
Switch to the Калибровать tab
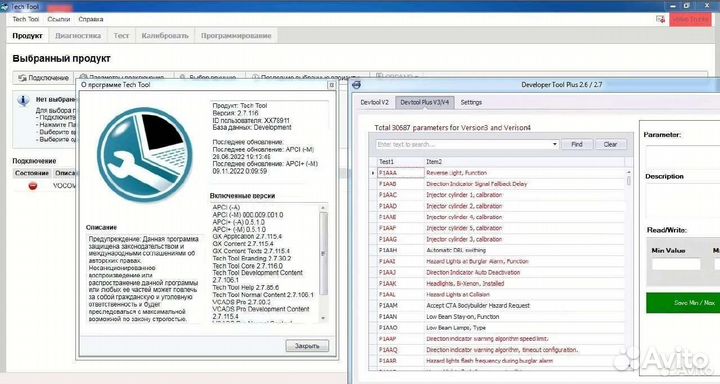coord(165,36)
